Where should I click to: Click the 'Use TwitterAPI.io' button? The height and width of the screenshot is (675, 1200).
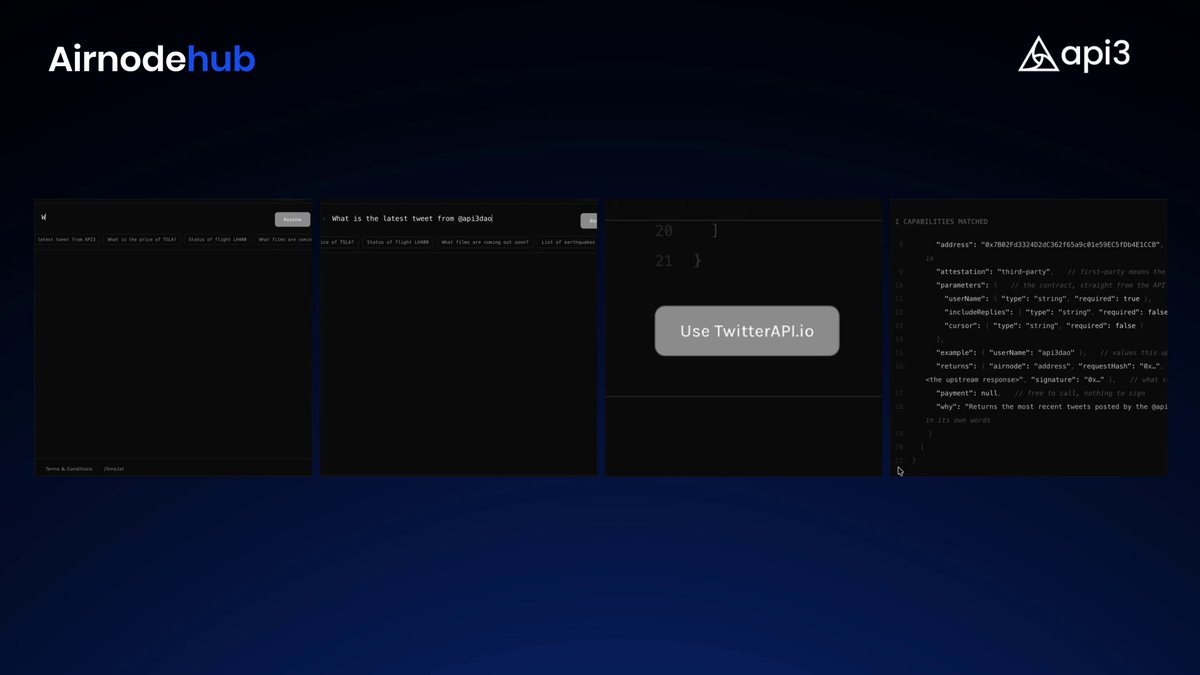click(747, 331)
